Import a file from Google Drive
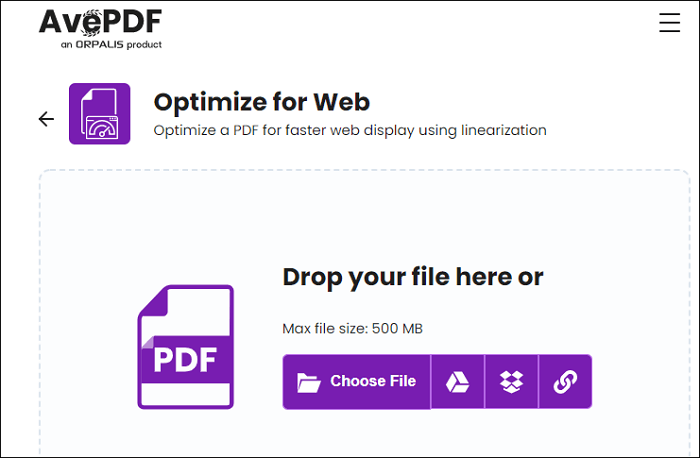 click(x=458, y=382)
